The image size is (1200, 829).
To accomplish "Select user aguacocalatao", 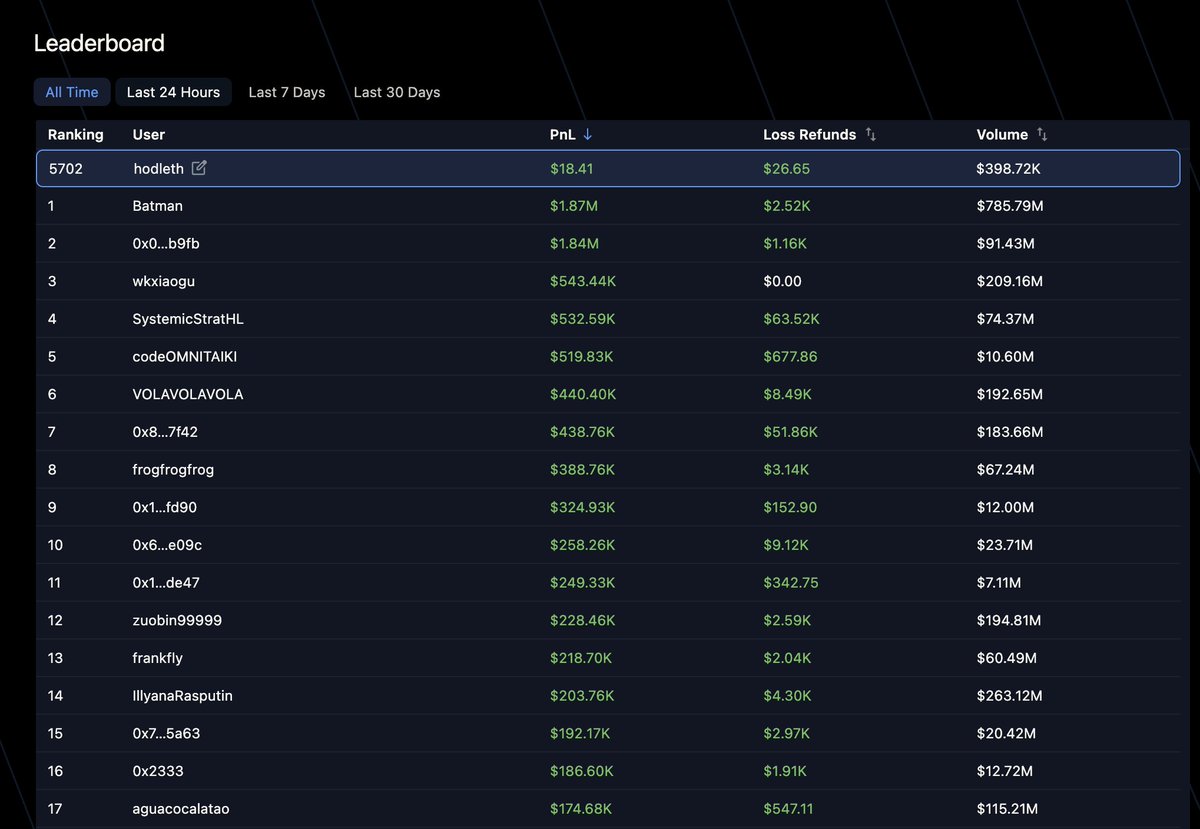I will 181,809.
